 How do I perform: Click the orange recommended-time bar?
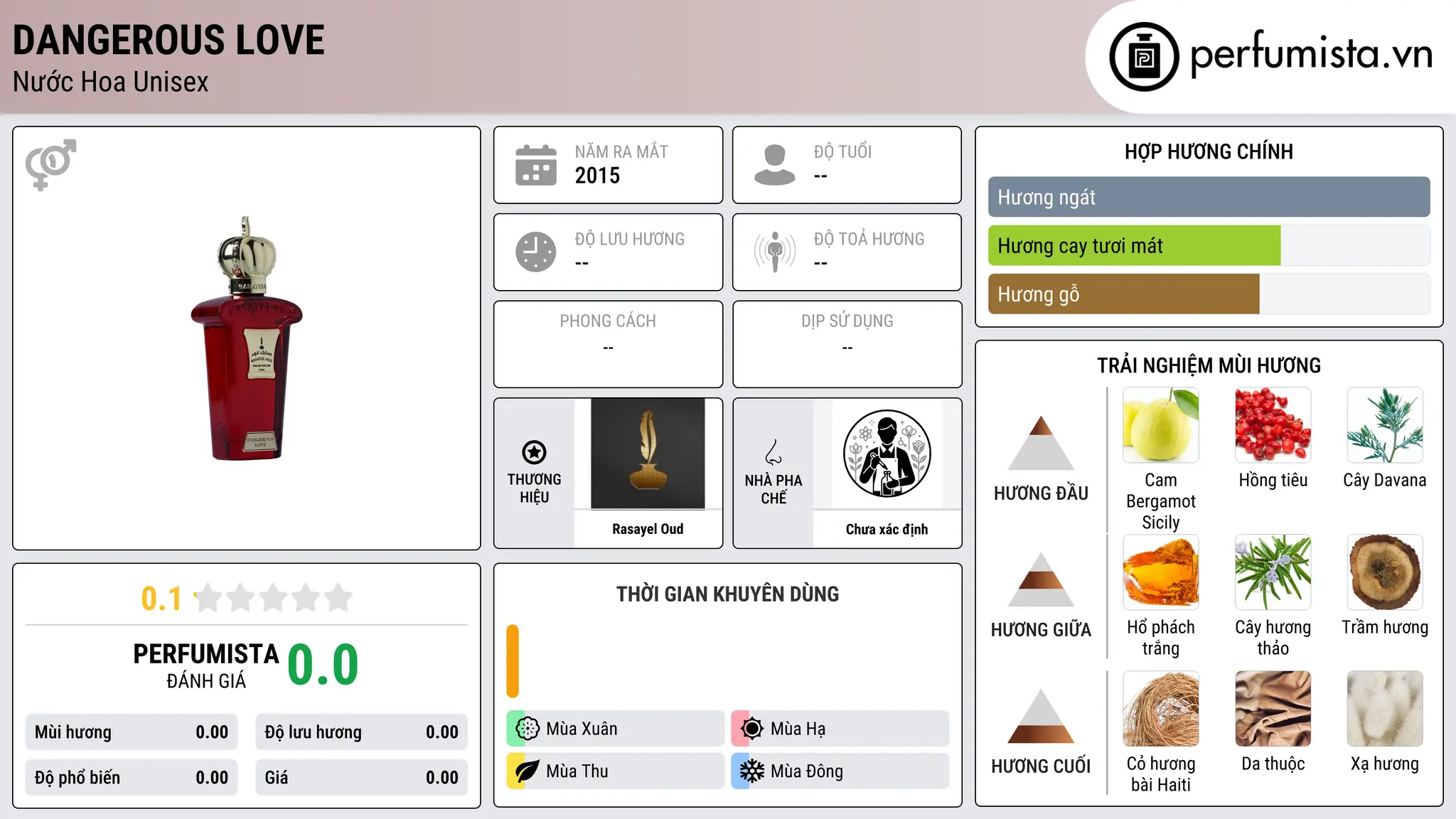513,661
